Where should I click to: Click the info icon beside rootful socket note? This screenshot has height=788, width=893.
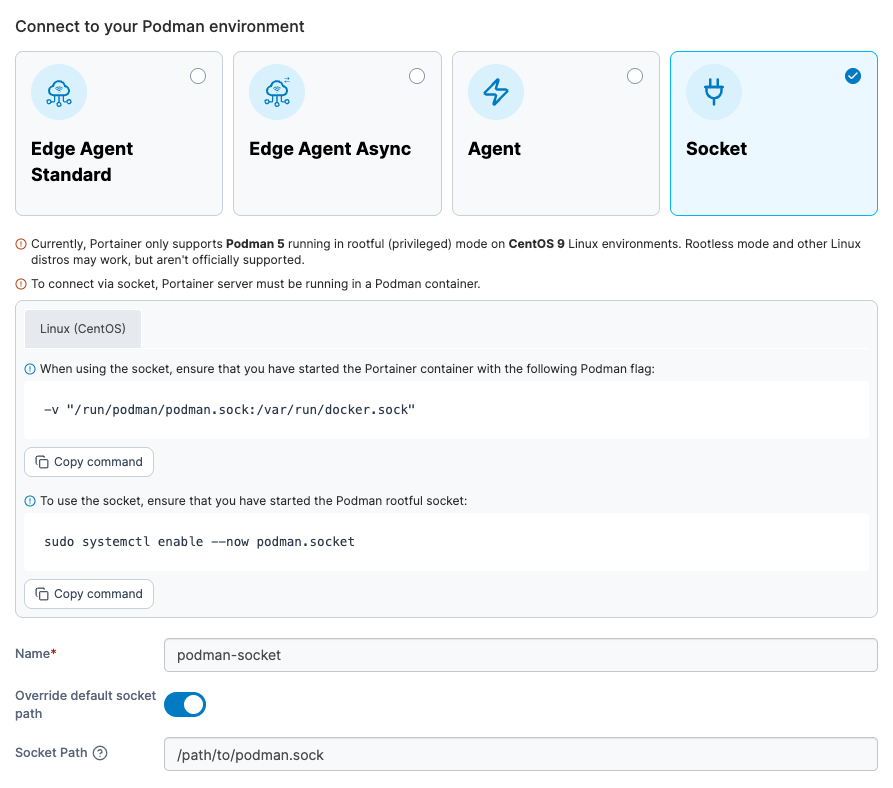point(30,501)
